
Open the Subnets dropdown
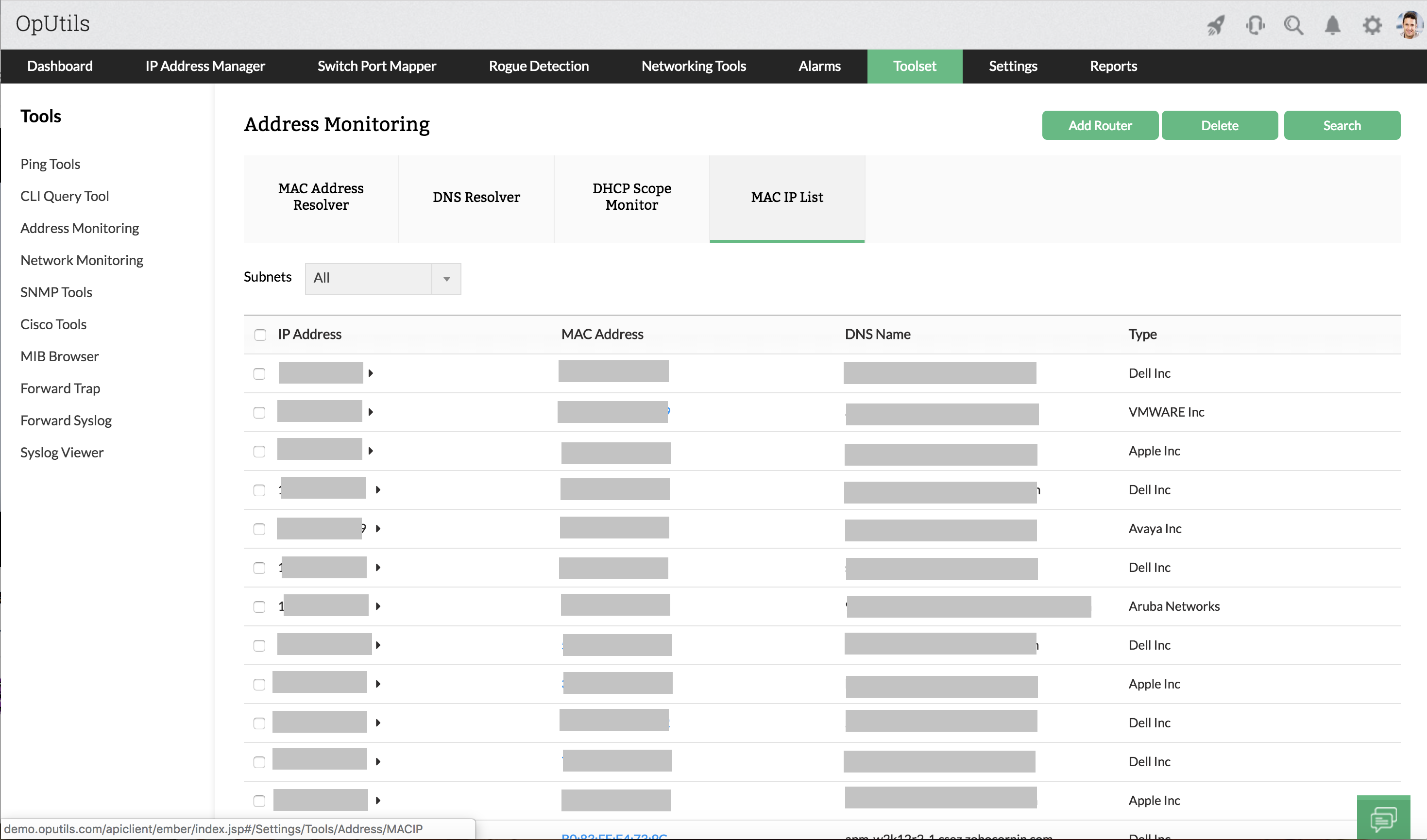click(x=383, y=279)
